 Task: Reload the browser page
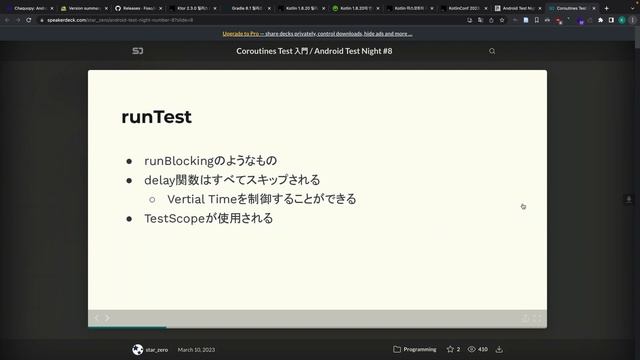click(x=29, y=20)
